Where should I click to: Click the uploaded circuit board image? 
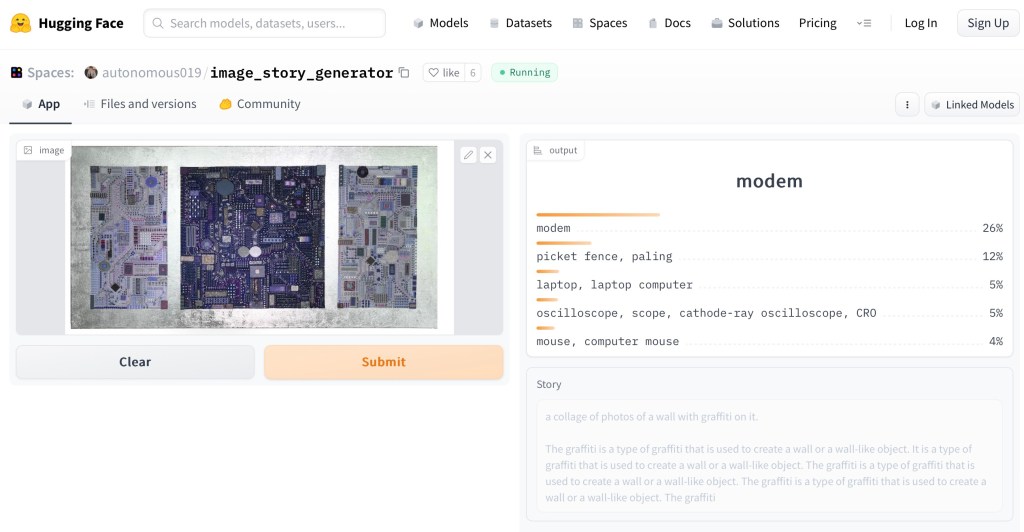(254, 238)
